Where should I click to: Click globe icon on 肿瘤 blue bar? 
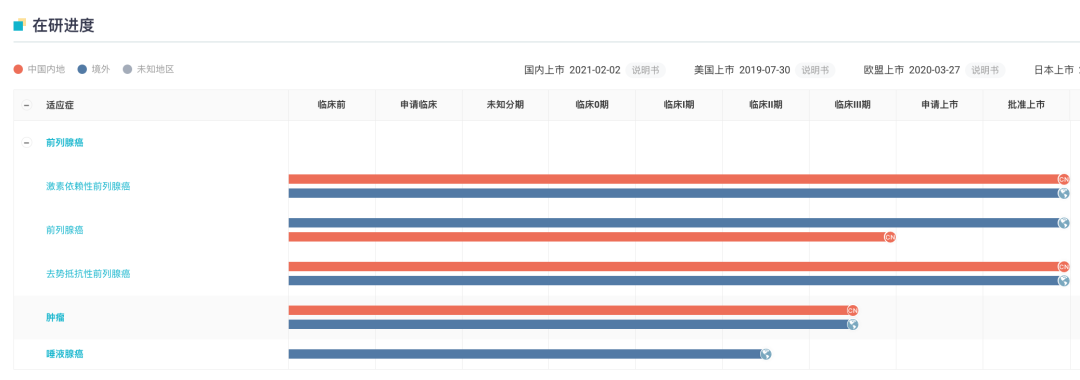pyautogui.click(x=853, y=324)
